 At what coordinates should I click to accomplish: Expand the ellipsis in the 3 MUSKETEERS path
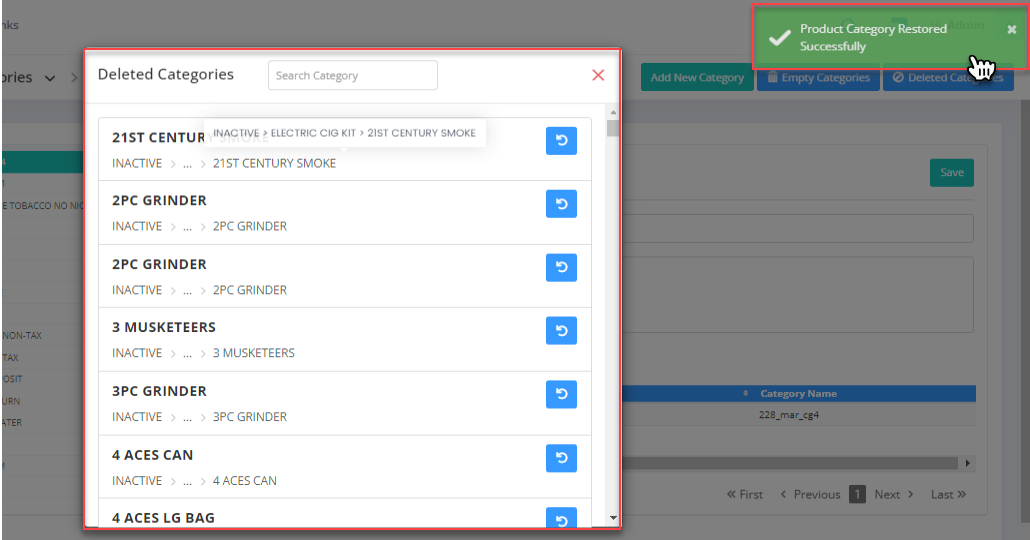[187, 353]
